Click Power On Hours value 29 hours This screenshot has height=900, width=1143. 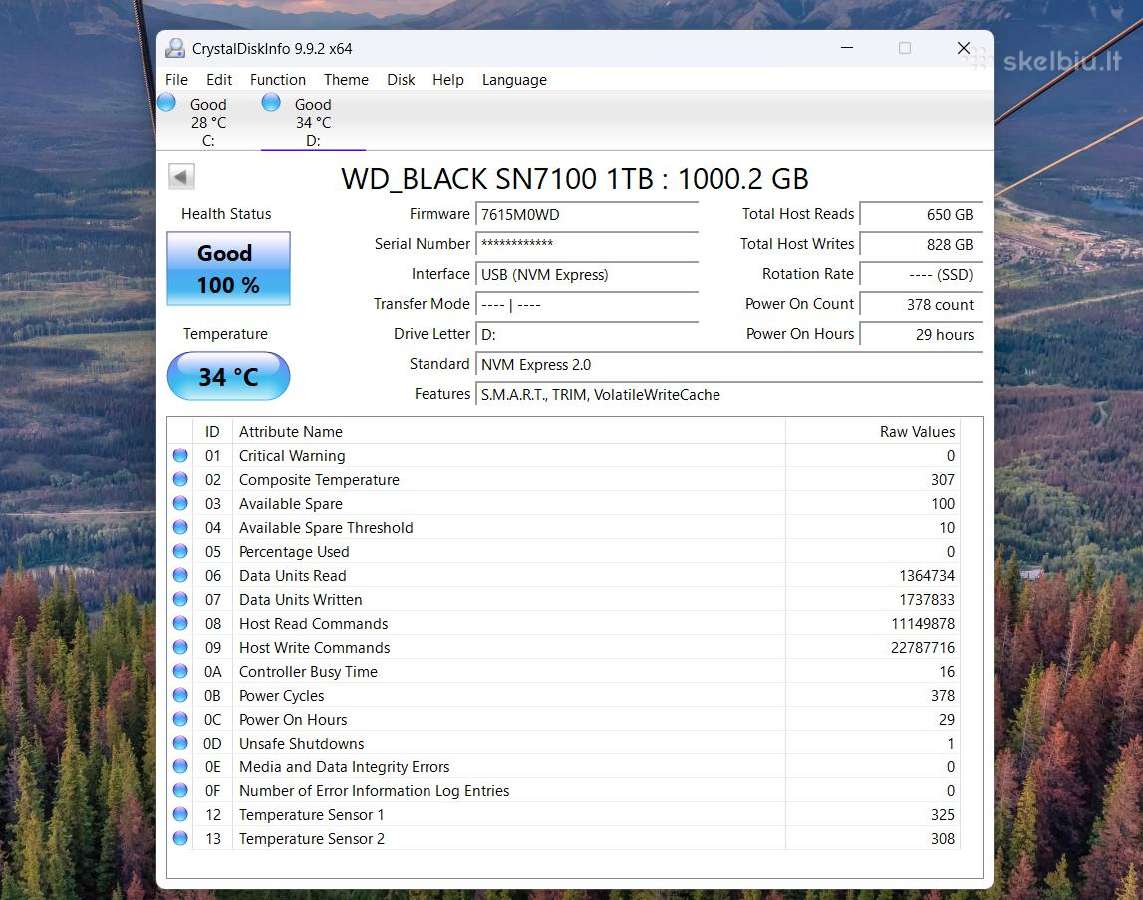[x=921, y=334]
